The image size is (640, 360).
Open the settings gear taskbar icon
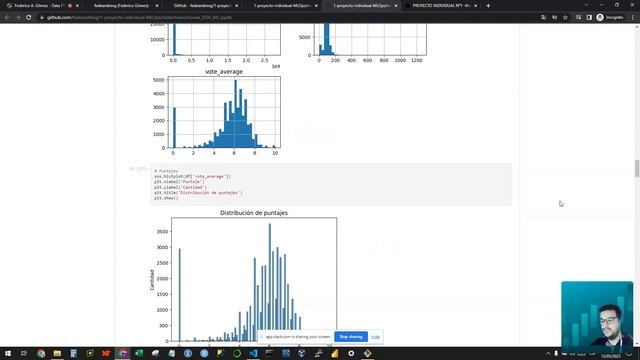pos(351,353)
